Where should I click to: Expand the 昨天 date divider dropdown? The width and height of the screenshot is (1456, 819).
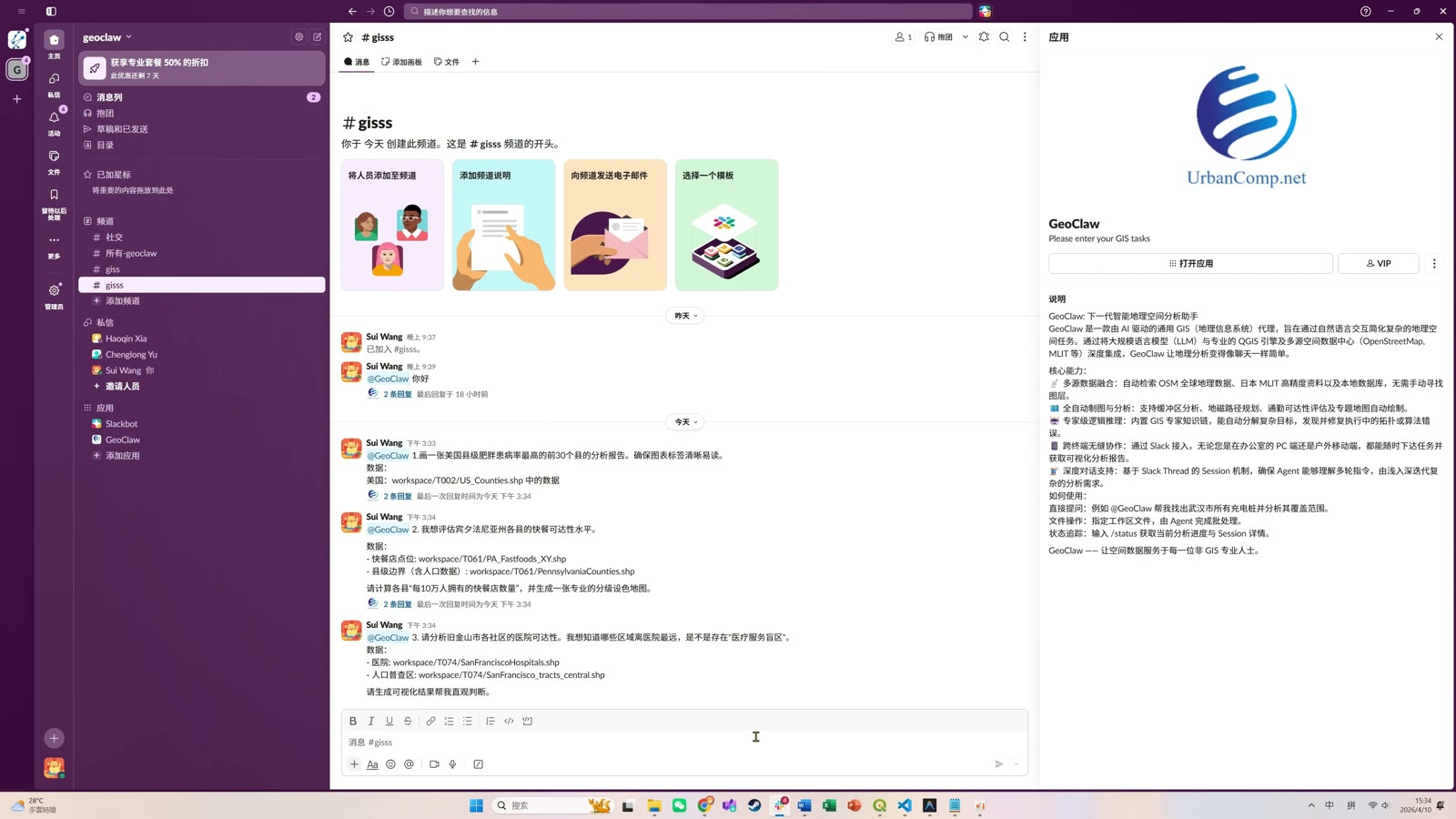click(685, 316)
